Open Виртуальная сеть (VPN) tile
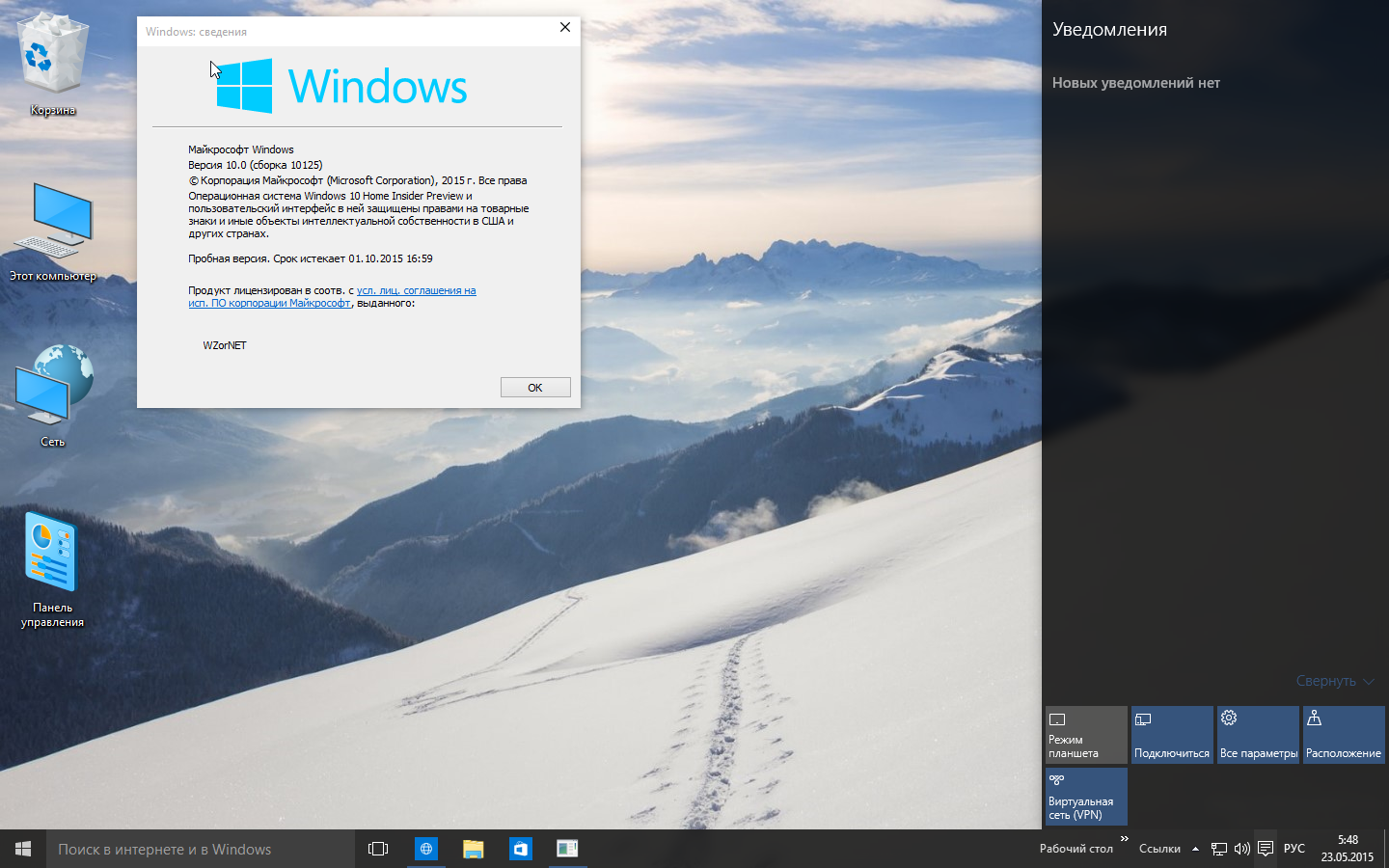The image size is (1389, 868). pos(1086,797)
